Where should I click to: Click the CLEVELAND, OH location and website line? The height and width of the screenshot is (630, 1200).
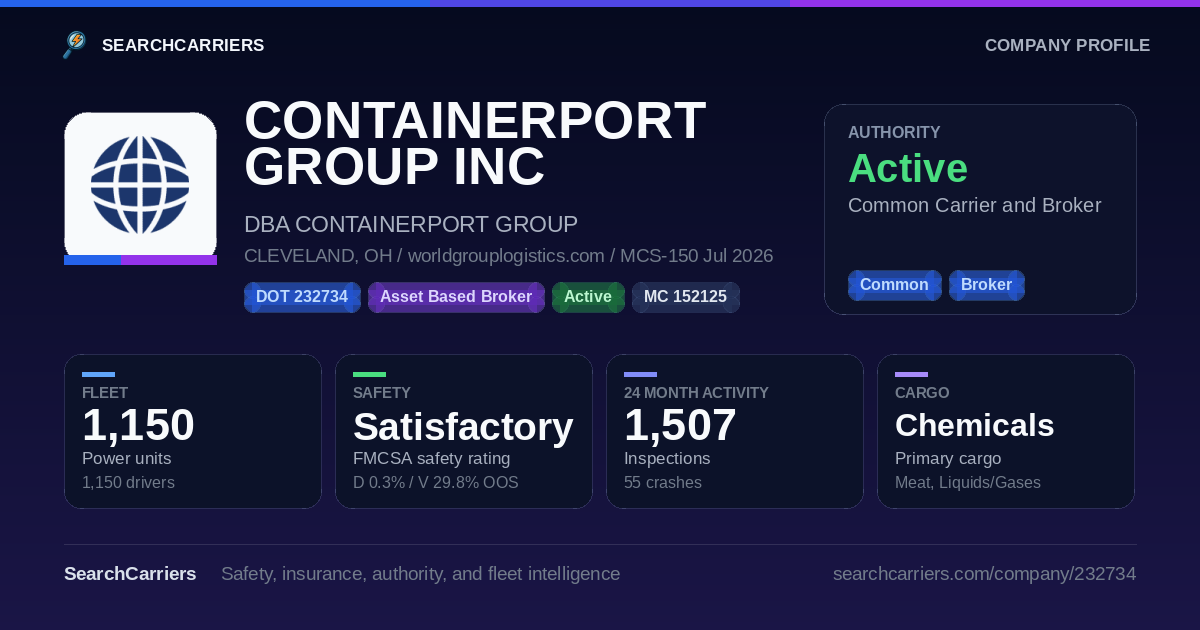[x=508, y=256]
